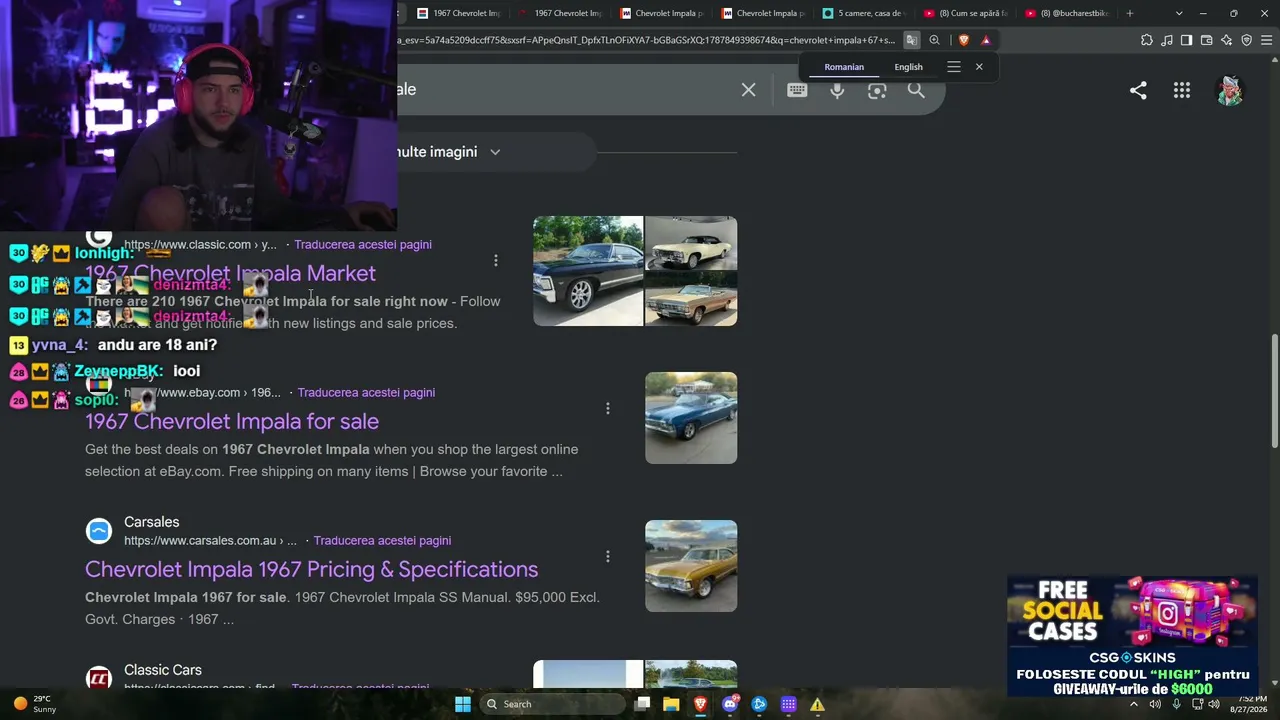Open the media playback control music icon
This screenshot has height=720, width=1280.
[x=1166, y=40]
